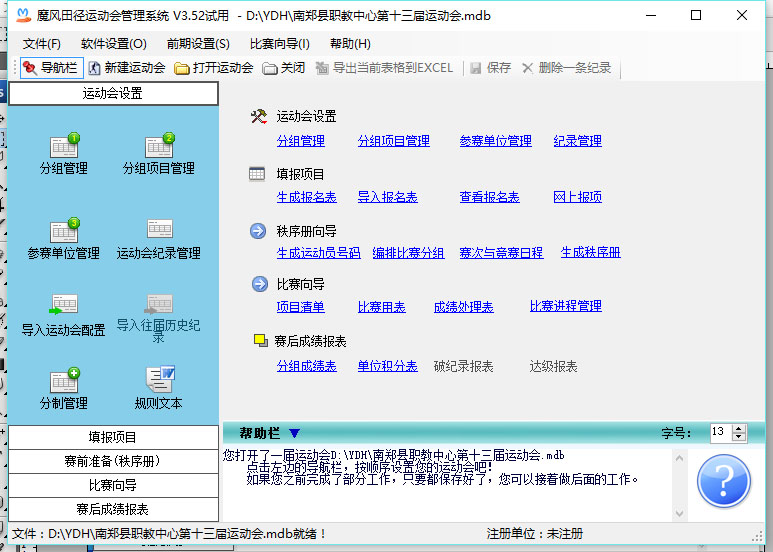The image size is (773, 552).
Task: Open the 规则文本 document icon
Action: (159, 388)
